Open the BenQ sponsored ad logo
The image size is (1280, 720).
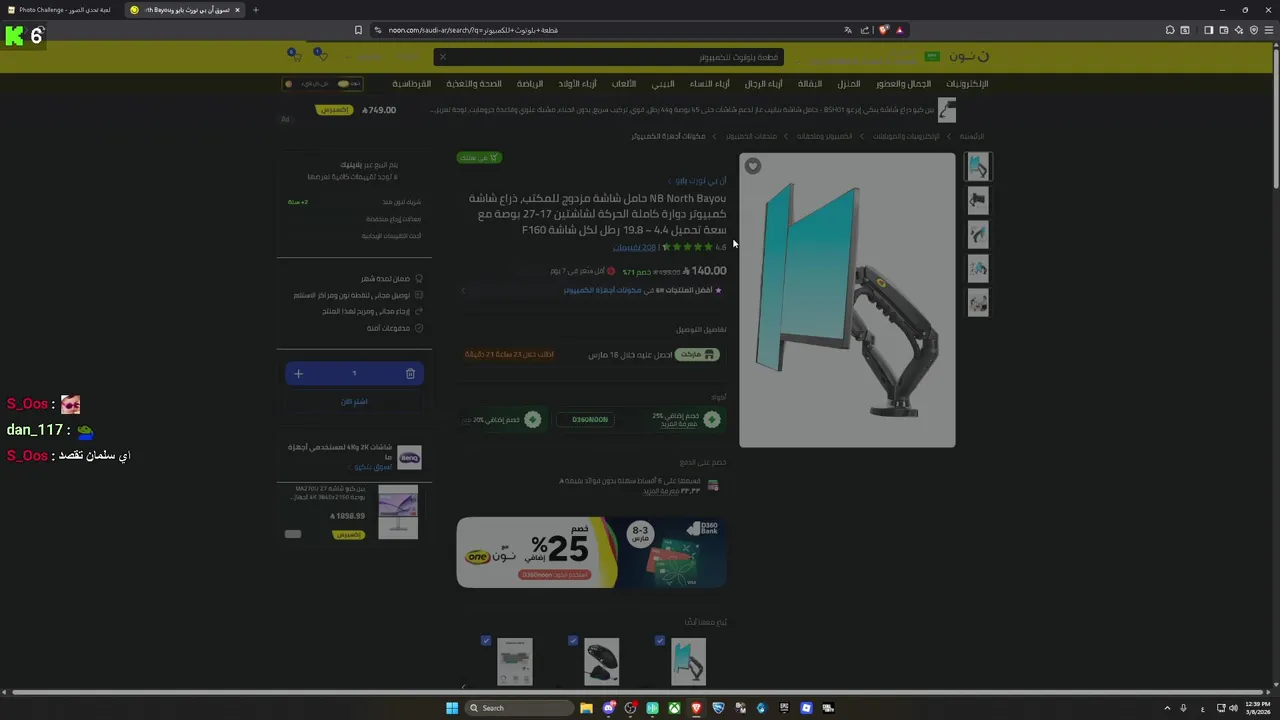click(409, 458)
